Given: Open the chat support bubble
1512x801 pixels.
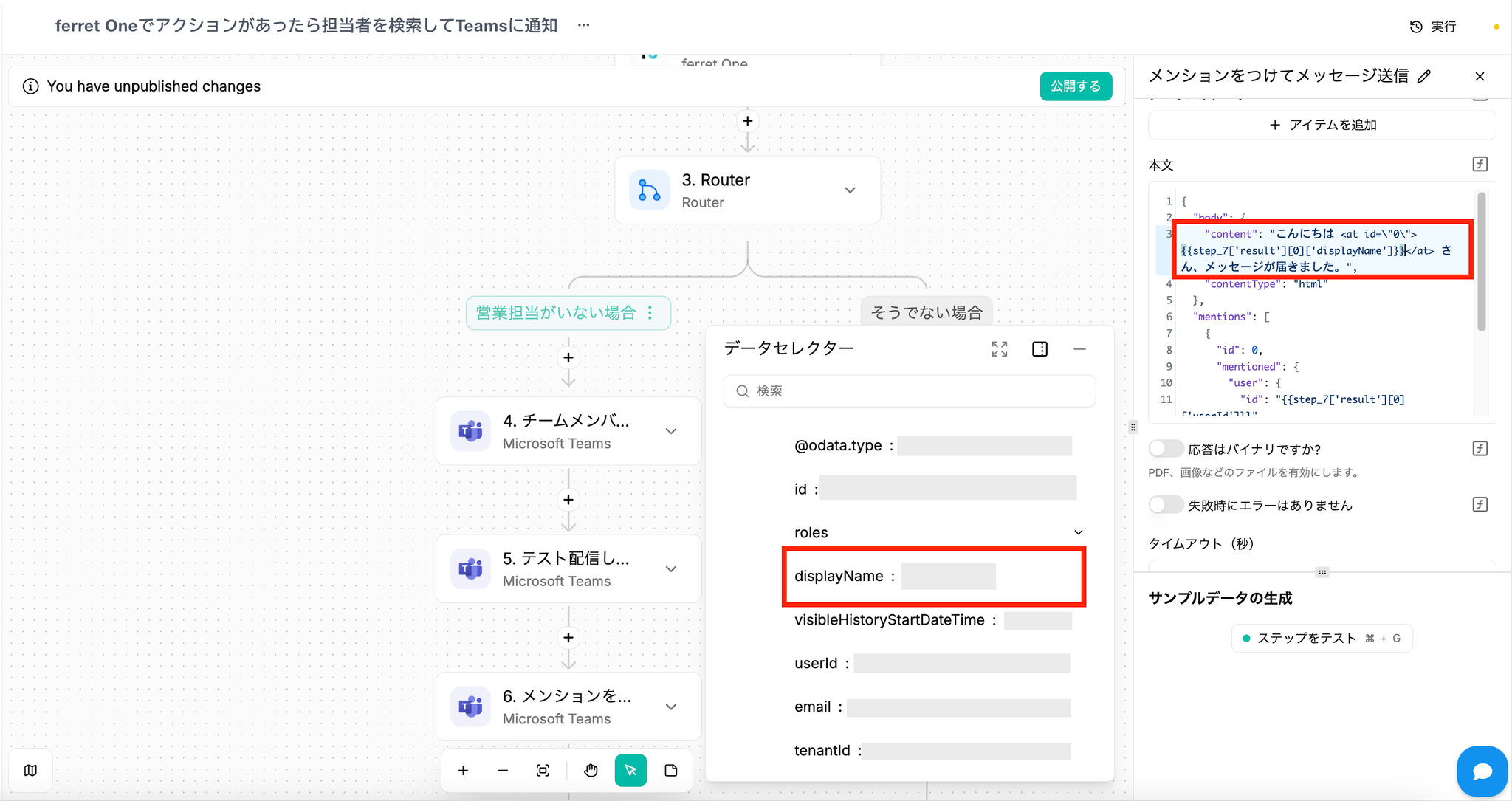Looking at the screenshot, I should pyautogui.click(x=1482, y=771).
